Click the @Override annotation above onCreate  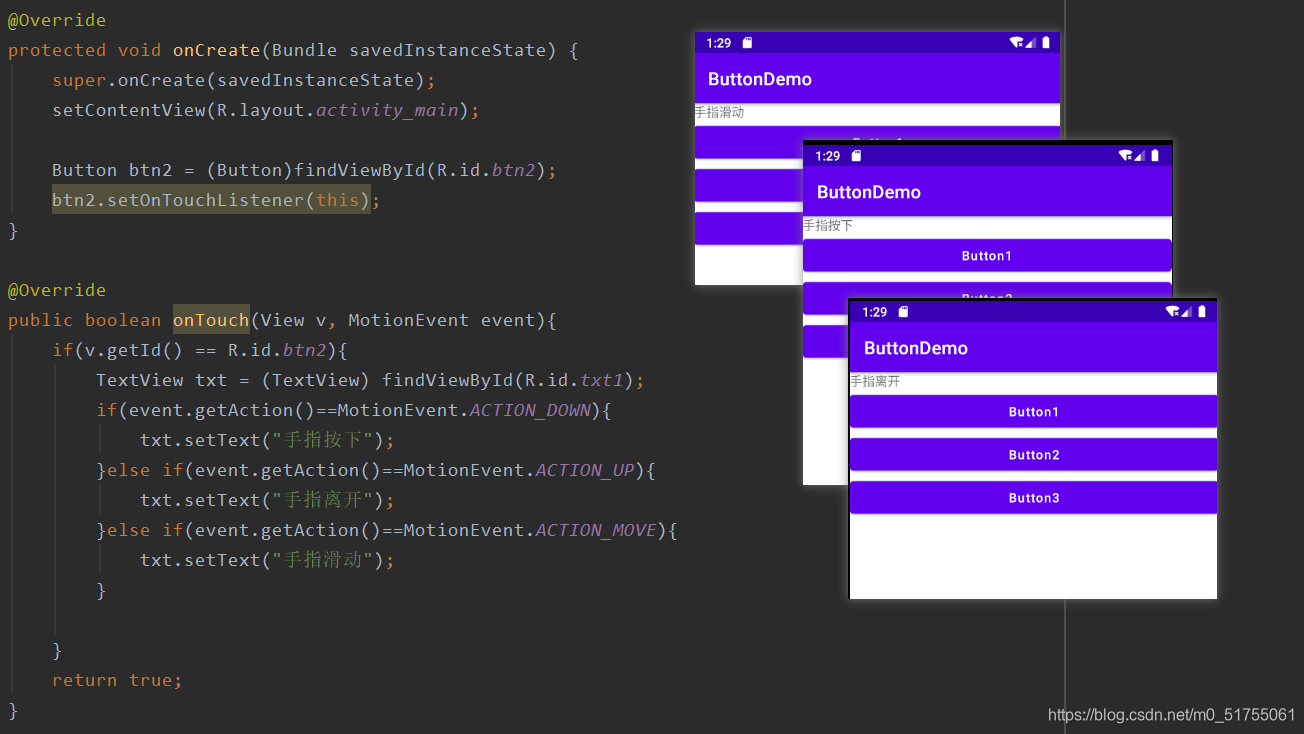(x=57, y=20)
